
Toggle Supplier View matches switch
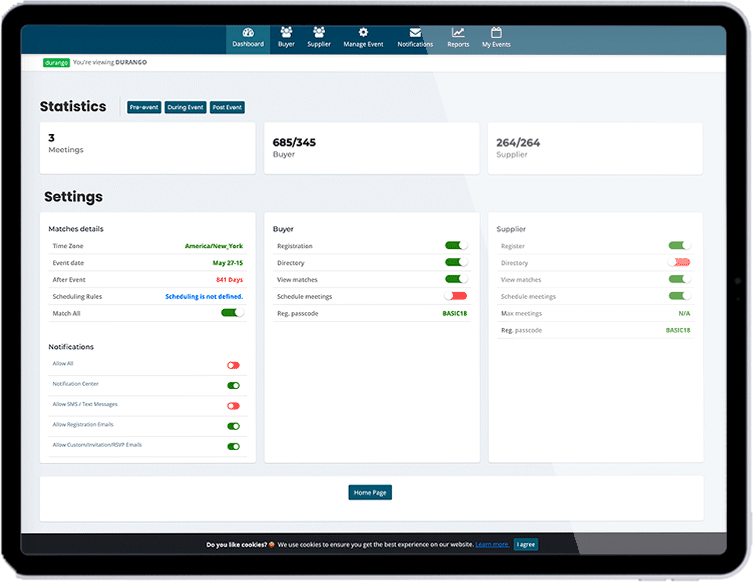[x=679, y=279]
